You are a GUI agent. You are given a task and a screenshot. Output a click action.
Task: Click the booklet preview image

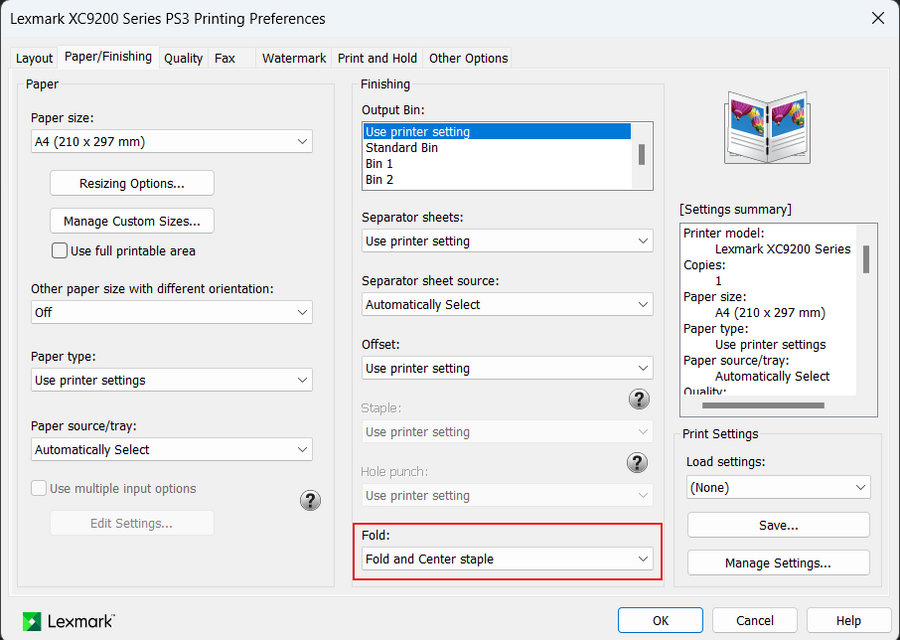pyautogui.click(x=769, y=129)
